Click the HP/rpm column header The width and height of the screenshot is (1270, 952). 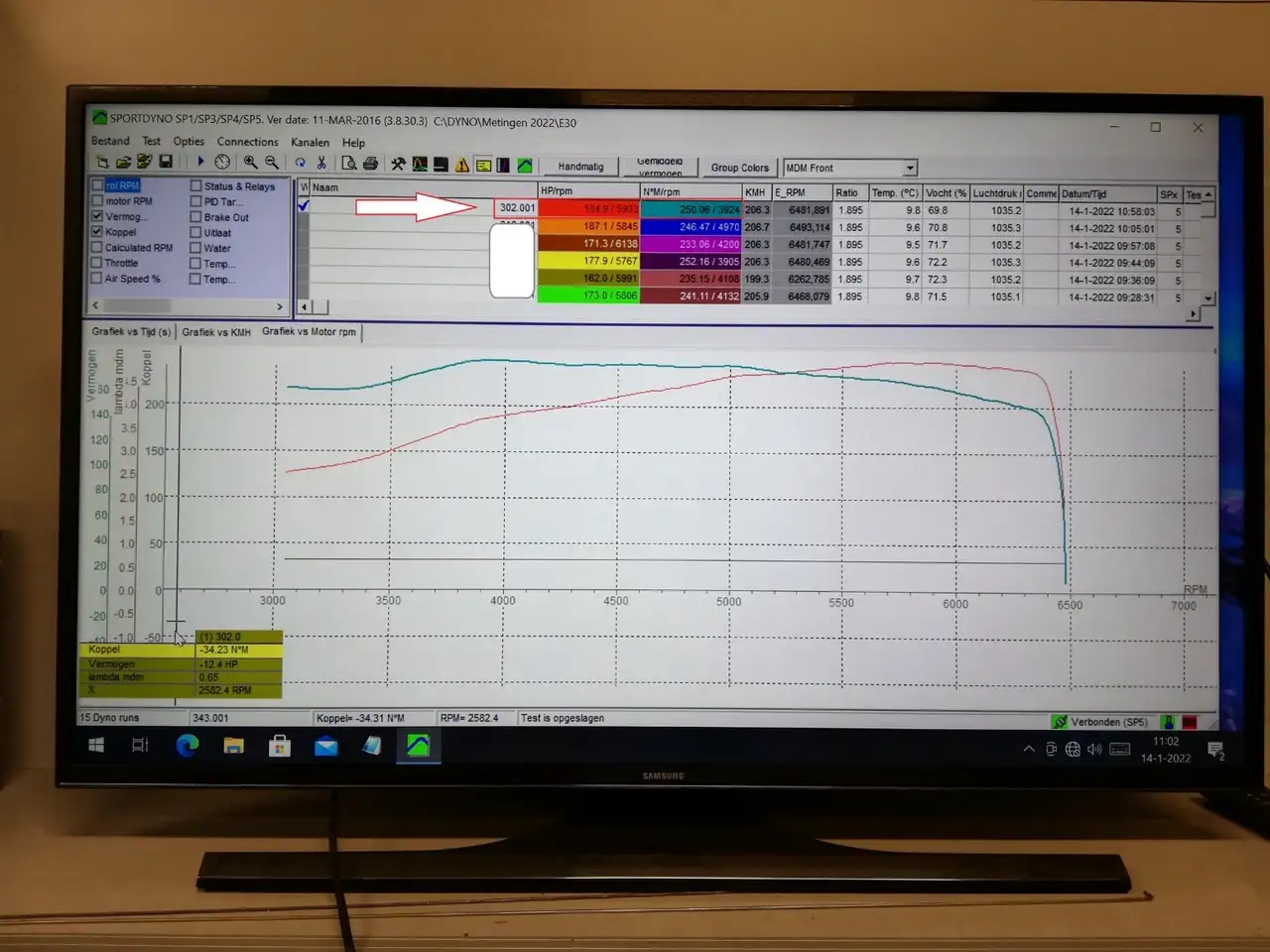click(x=589, y=190)
